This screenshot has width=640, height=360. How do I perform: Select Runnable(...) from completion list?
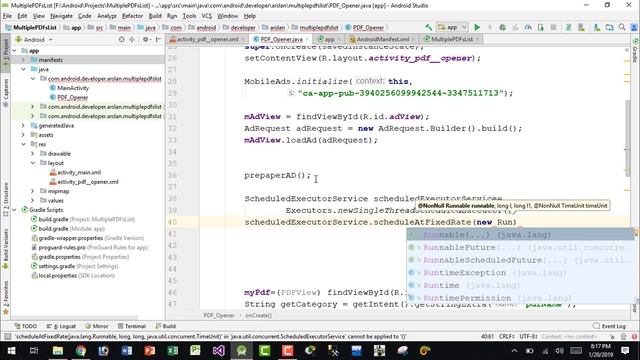pyautogui.click(x=520, y=235)
